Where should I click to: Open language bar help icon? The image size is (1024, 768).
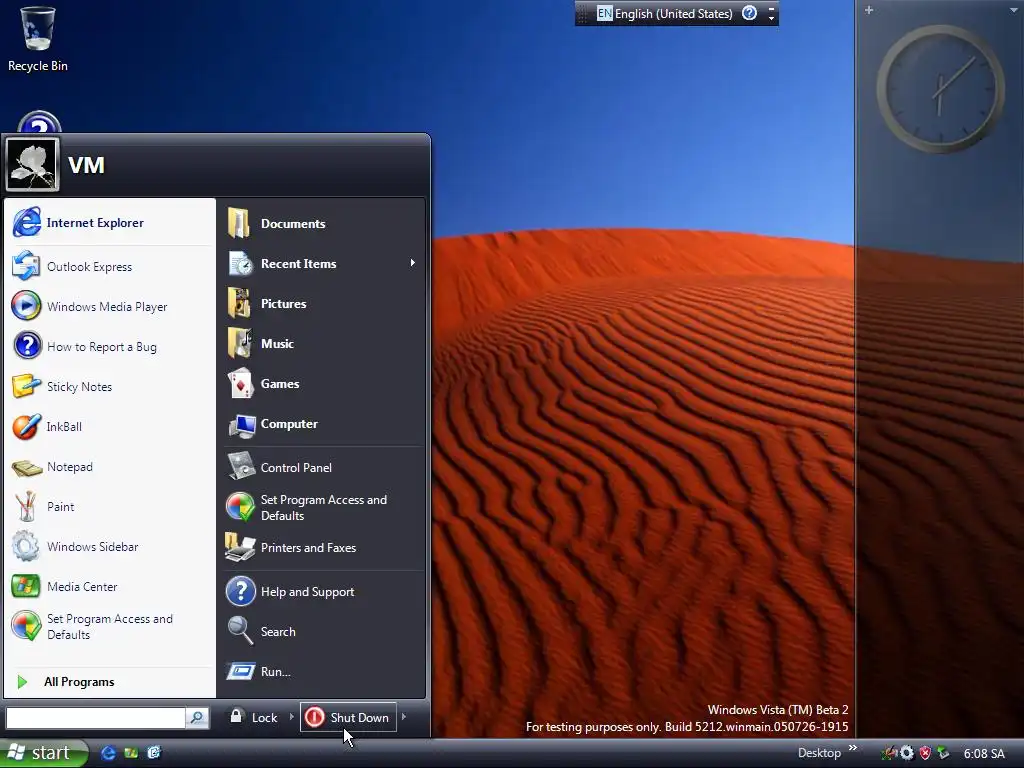pos(749,13)
